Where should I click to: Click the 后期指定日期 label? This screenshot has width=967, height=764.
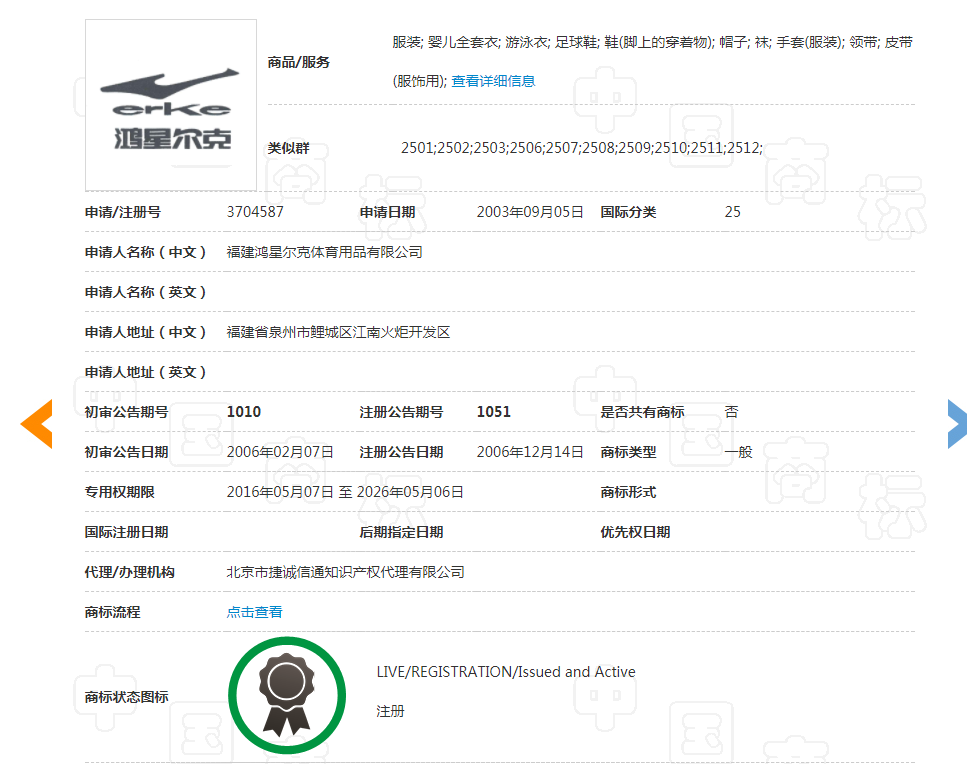click(401, 532)
